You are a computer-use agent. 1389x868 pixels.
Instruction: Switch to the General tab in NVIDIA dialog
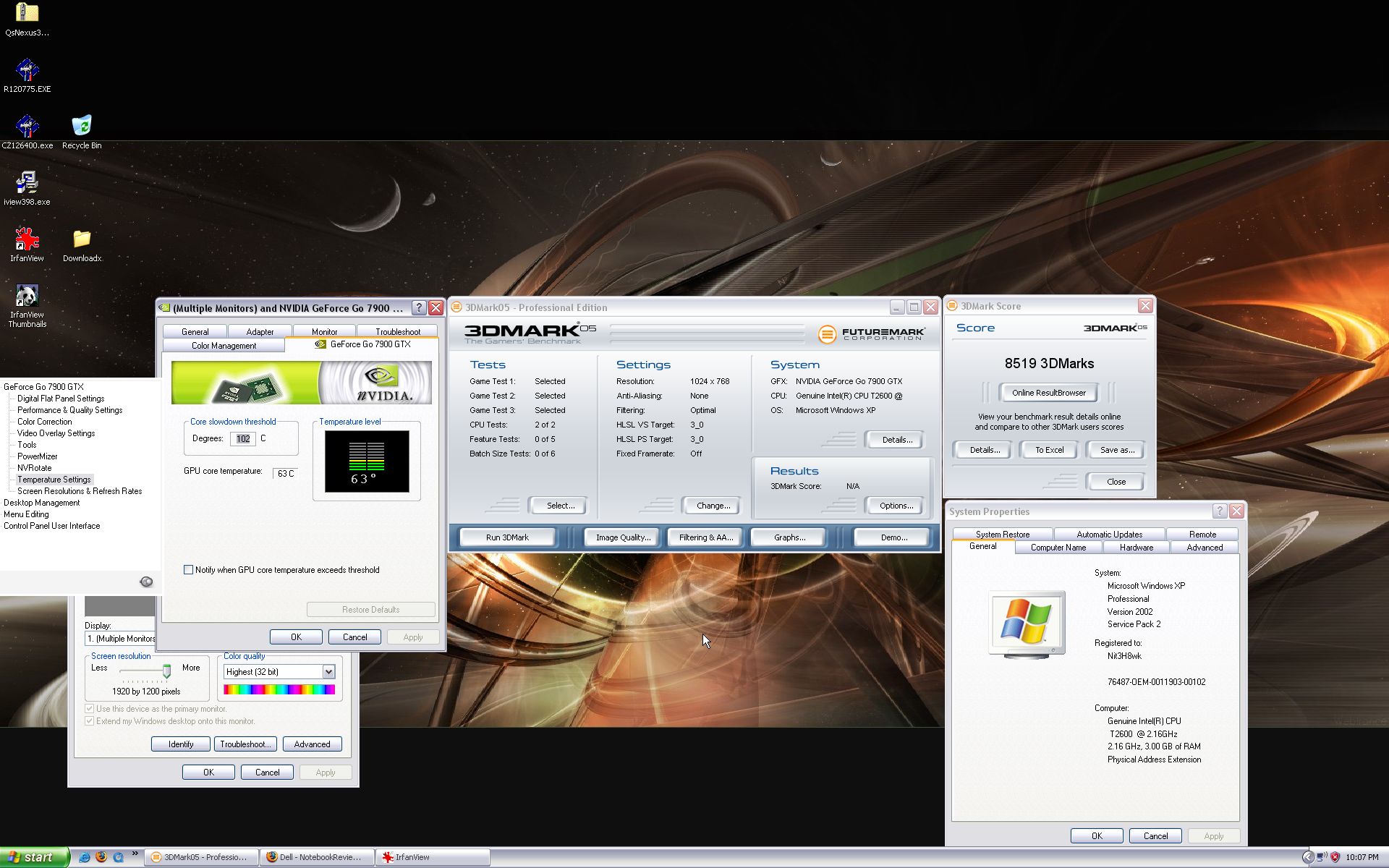coord(195,331)
